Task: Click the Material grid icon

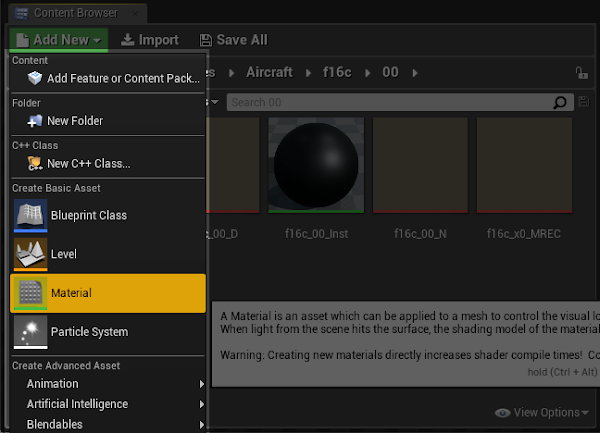Action: click(x=31, y=293)
